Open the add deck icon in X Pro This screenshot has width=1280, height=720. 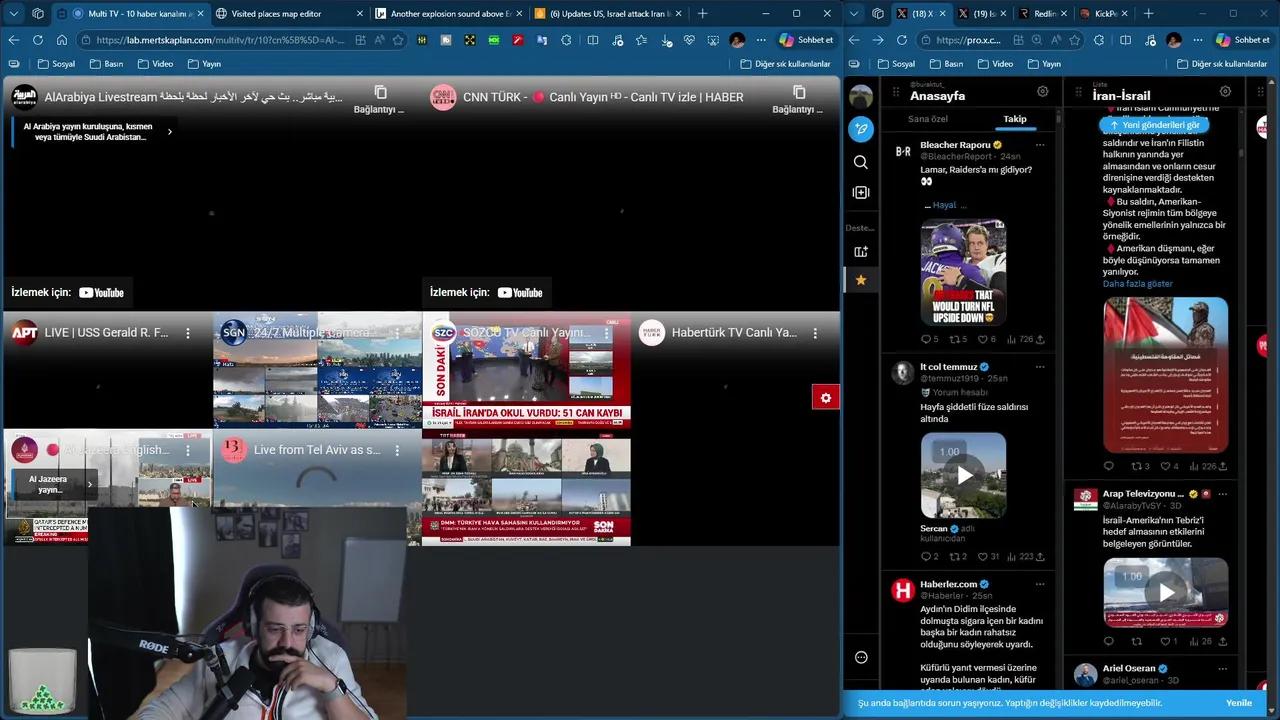861,252
